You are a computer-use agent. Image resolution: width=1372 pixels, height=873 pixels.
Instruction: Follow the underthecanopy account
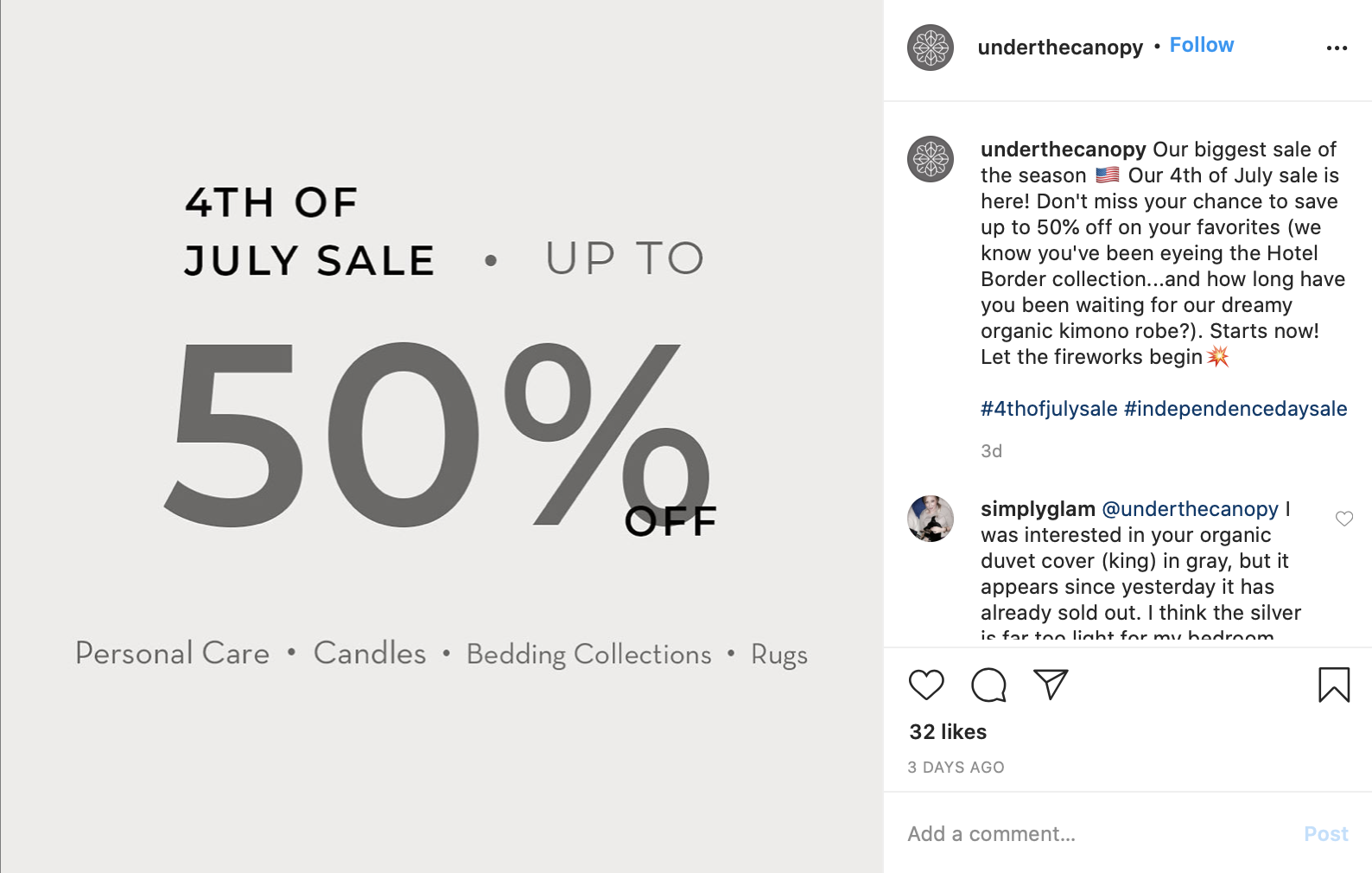click(1202, 45)
